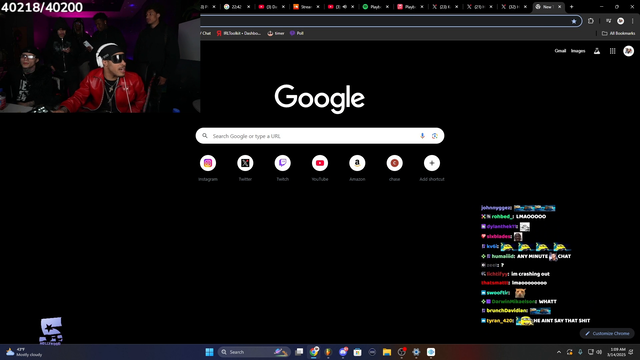Image resolution: width=640 pixels, height=360 pixels.
Task: Open Settings gear from the taskbar
Action: [416, 352]
